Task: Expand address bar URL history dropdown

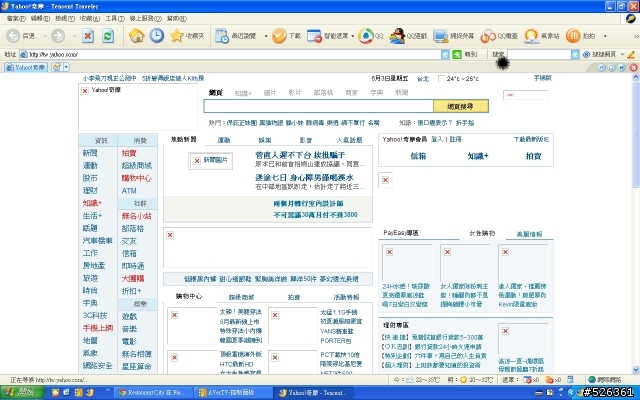Action: point(445,54)
